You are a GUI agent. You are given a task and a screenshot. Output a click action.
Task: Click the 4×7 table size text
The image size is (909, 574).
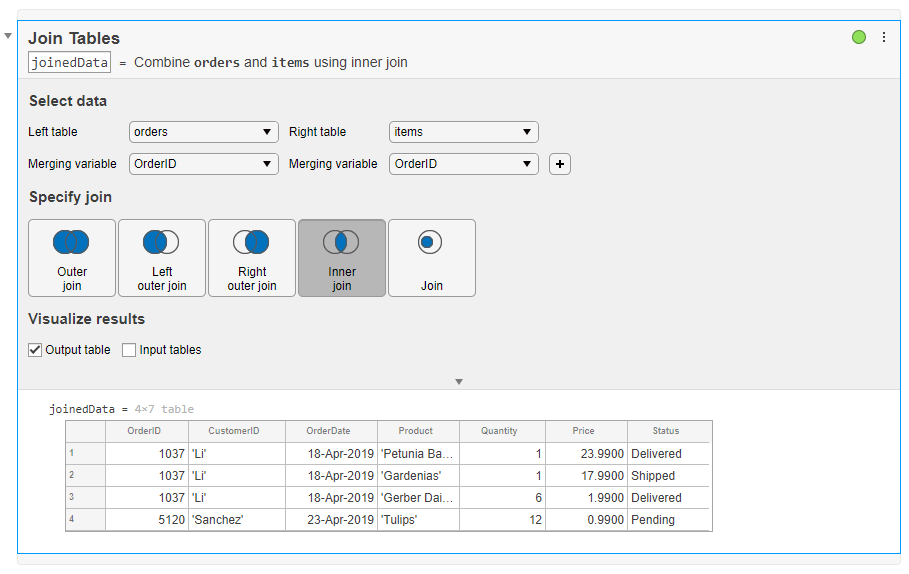(164, 409)
